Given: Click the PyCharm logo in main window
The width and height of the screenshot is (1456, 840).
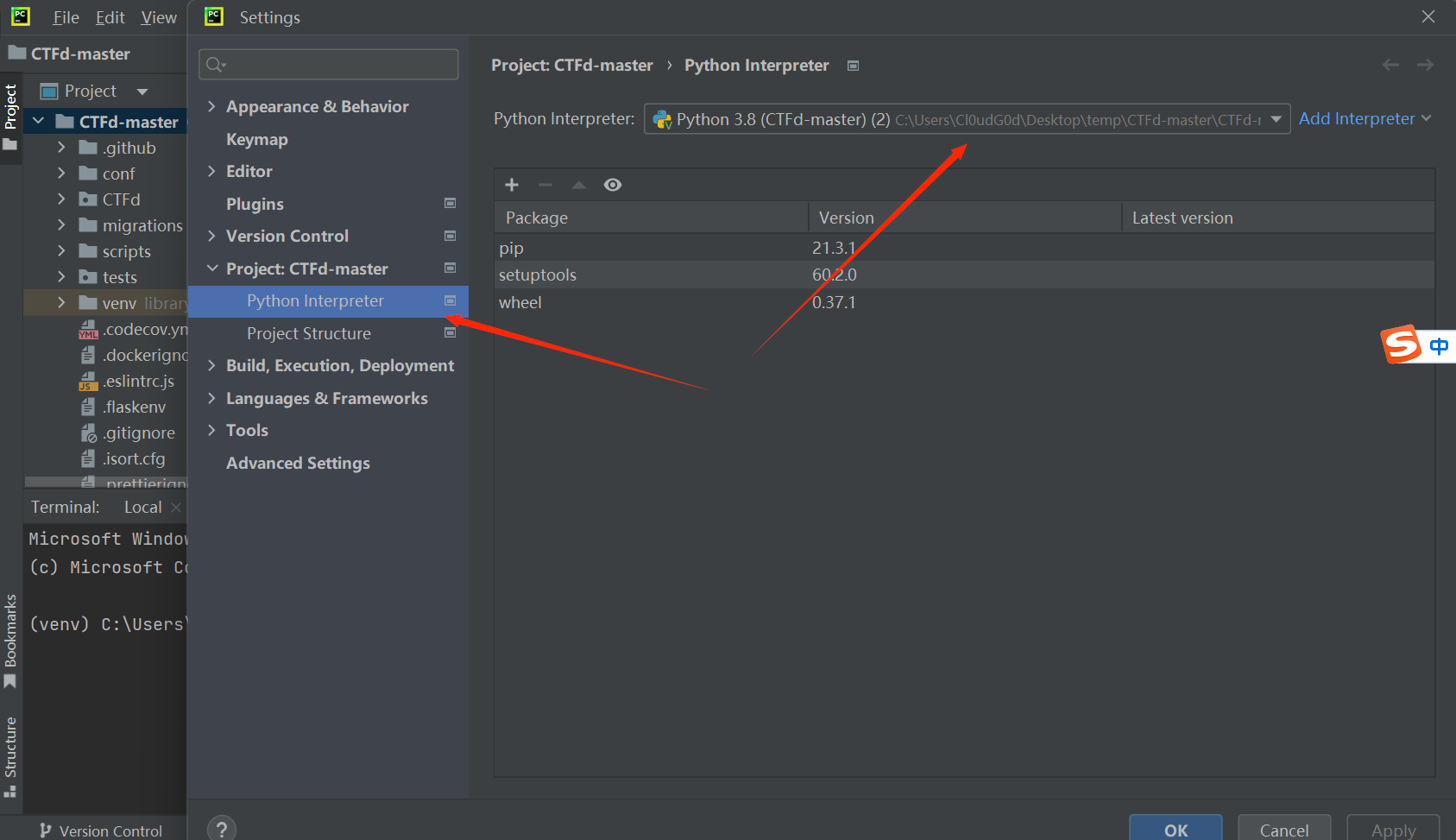Looking at the screenshot, I should [21, 16].
